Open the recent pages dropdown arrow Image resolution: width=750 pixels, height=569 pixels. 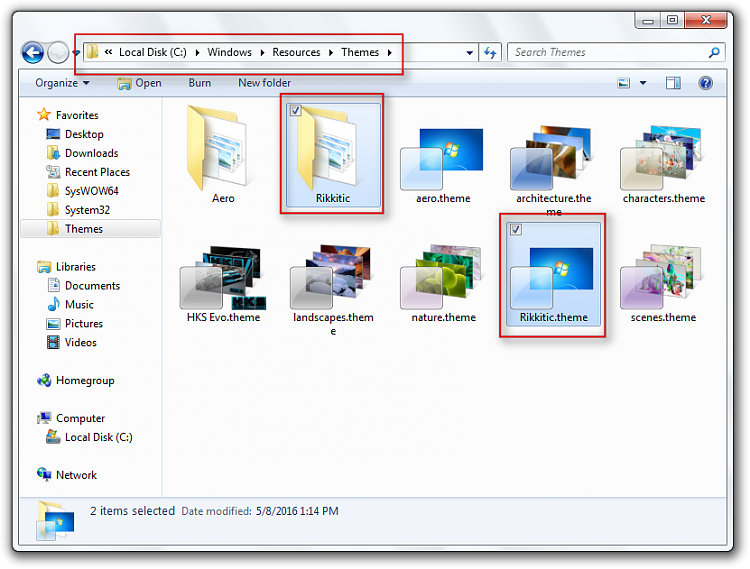click(76, 52)
